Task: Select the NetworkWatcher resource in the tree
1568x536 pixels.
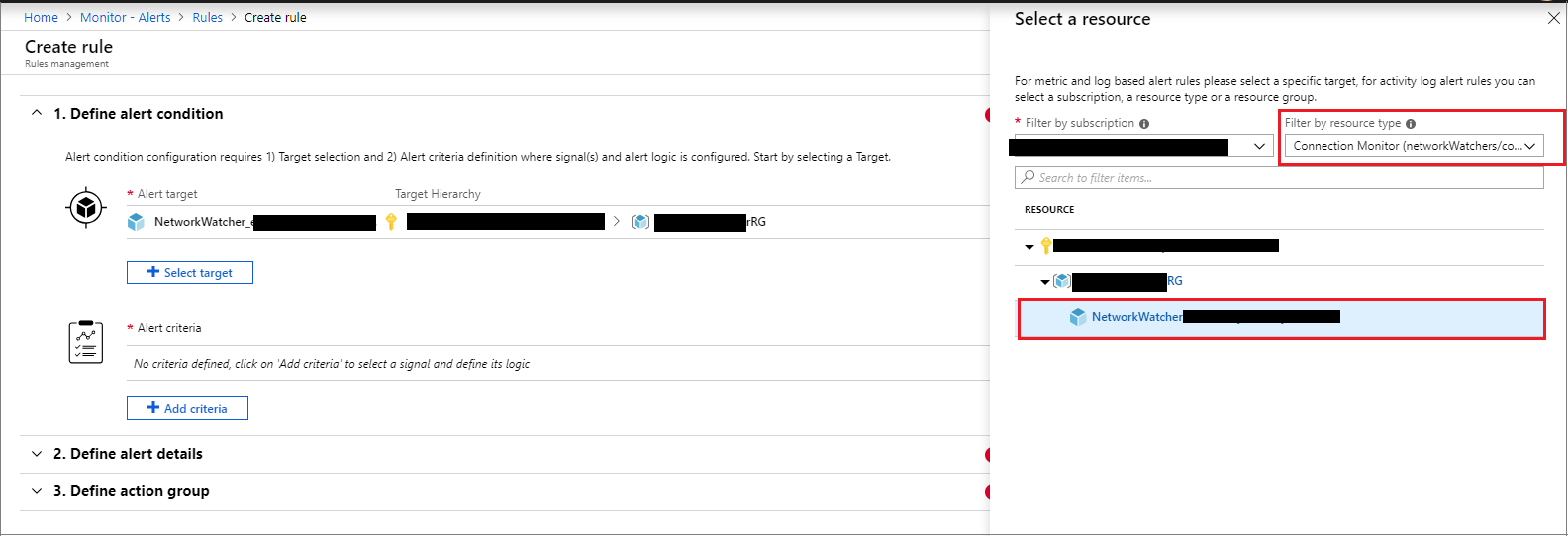Action: pos(1281,318)
